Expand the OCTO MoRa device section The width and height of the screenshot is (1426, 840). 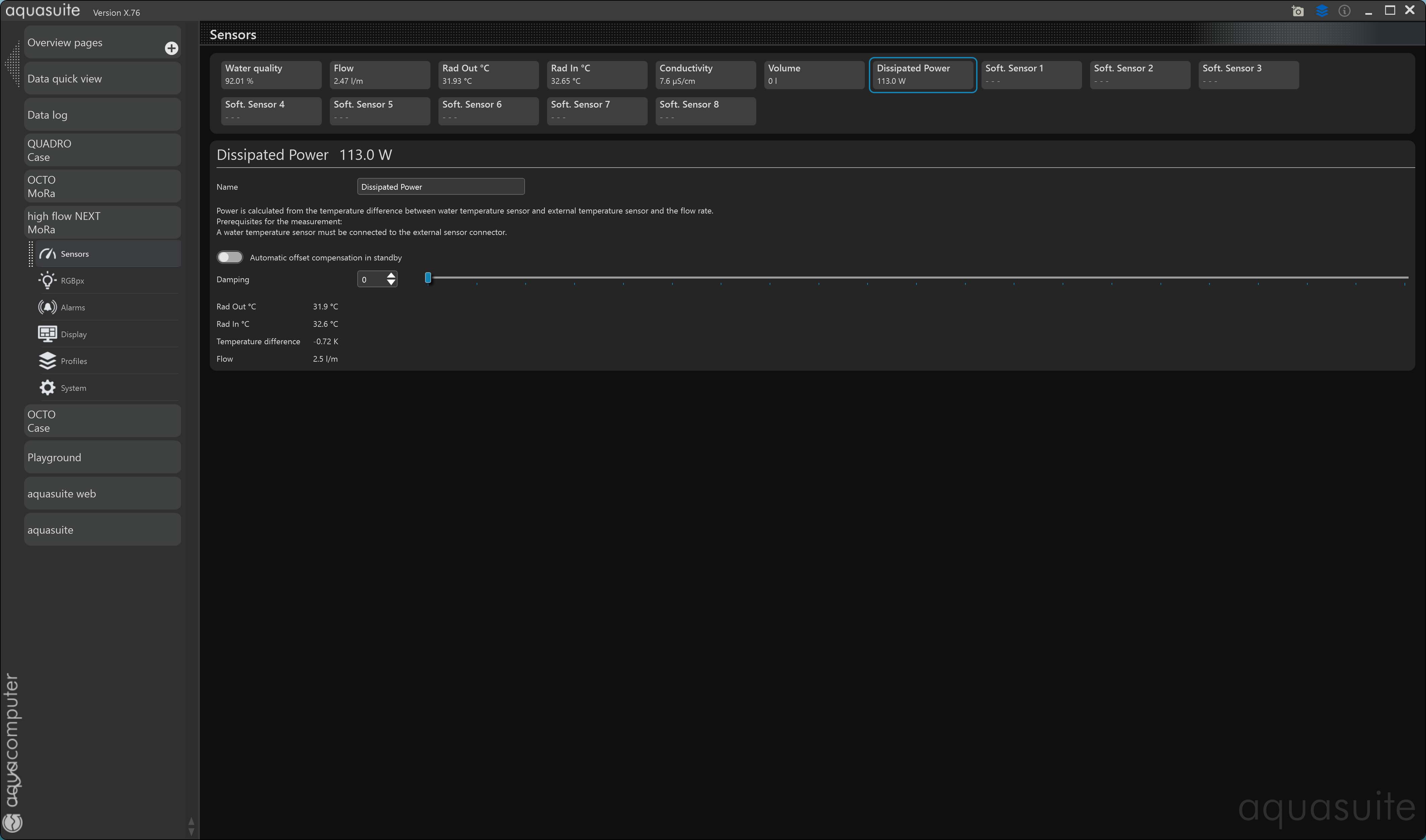(102, 186)
